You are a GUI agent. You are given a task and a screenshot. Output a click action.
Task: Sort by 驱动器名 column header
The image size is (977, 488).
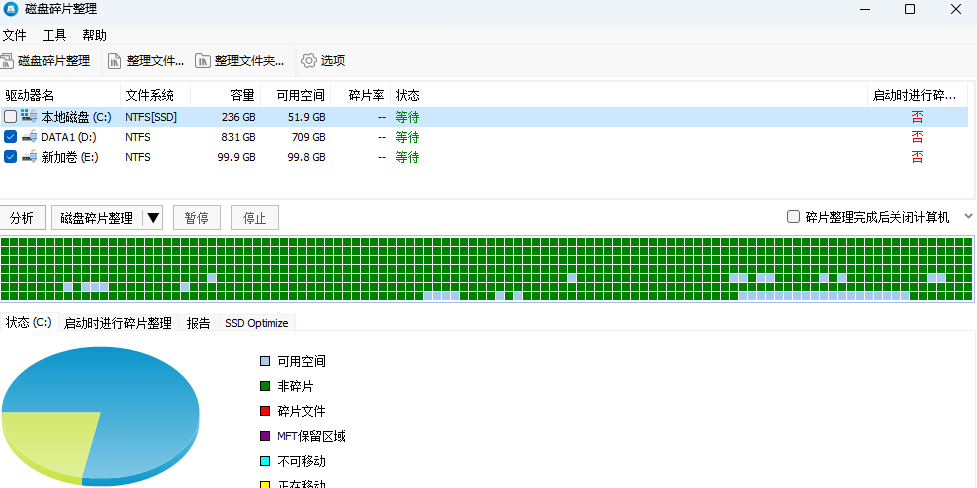[x=60, y=95]
